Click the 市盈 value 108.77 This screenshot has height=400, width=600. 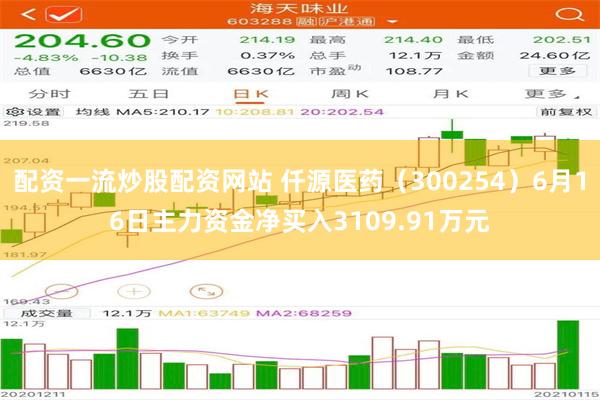pos(414,71)
